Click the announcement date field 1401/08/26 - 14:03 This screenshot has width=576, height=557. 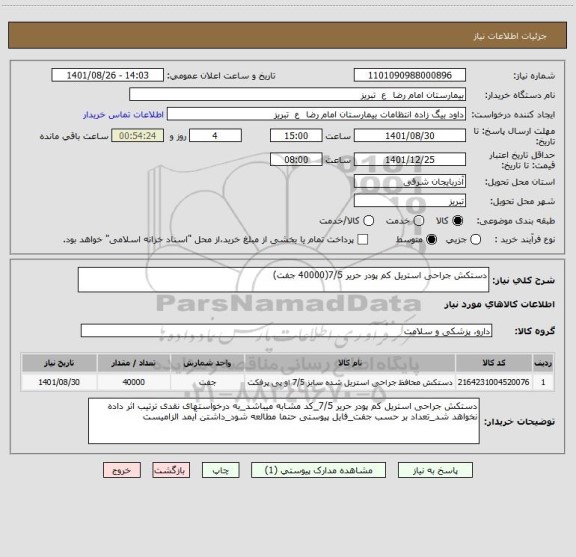[108, 75]
